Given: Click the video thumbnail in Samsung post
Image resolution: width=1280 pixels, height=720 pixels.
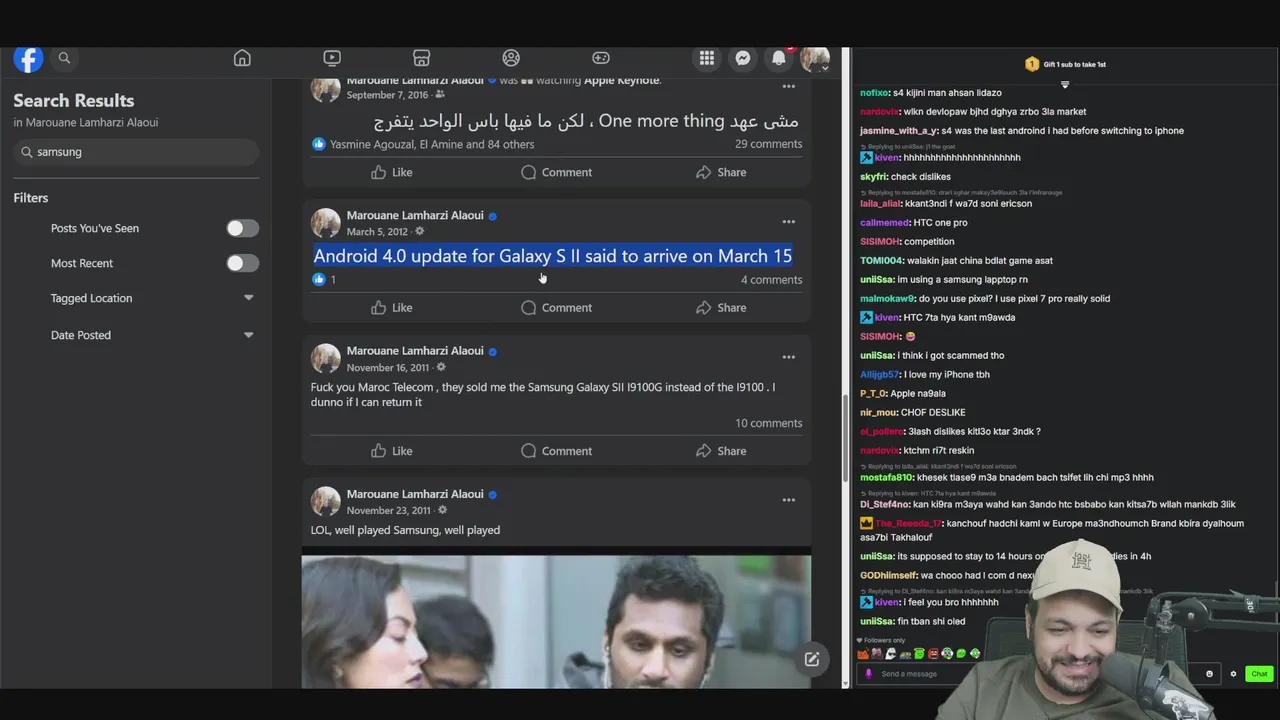Looking at the screenshot, I should tap(556, 621).
